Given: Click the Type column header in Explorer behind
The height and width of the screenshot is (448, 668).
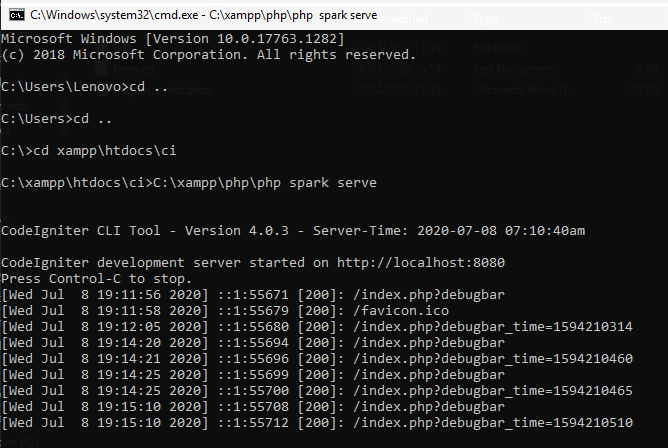Looking at the screenshot, I should [486, 19].
